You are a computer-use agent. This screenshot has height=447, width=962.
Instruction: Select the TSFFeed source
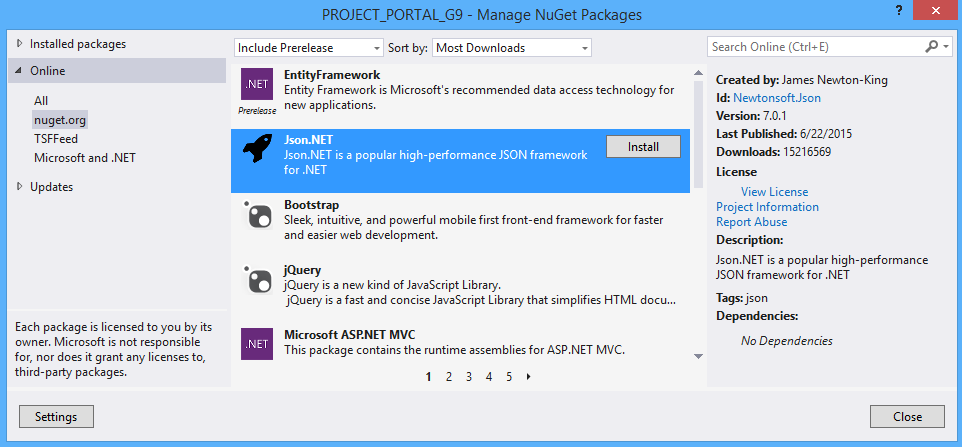[56, 139]
